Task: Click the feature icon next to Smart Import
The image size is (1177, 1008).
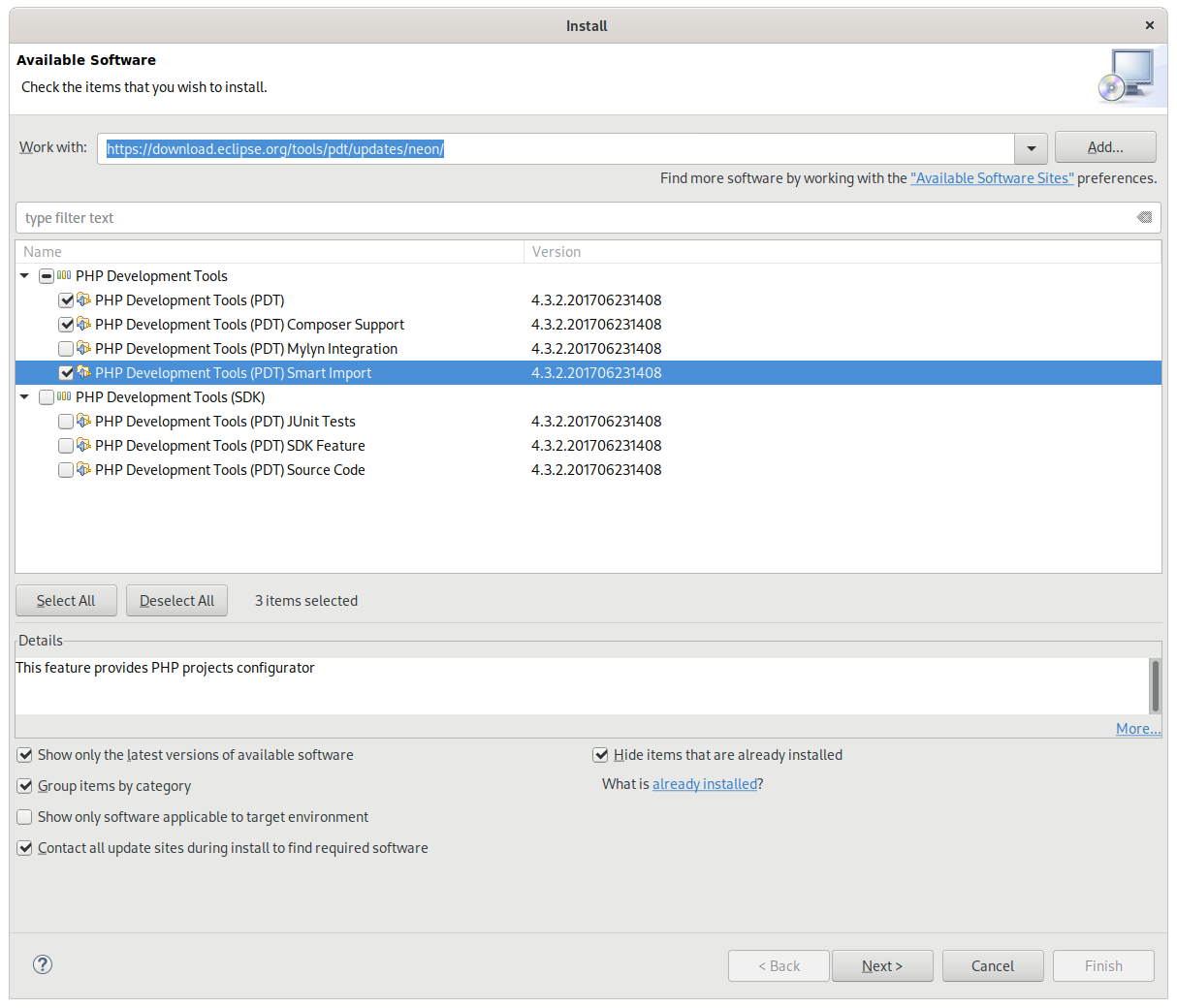Action: pyautogui.click(x=81, y=372)
